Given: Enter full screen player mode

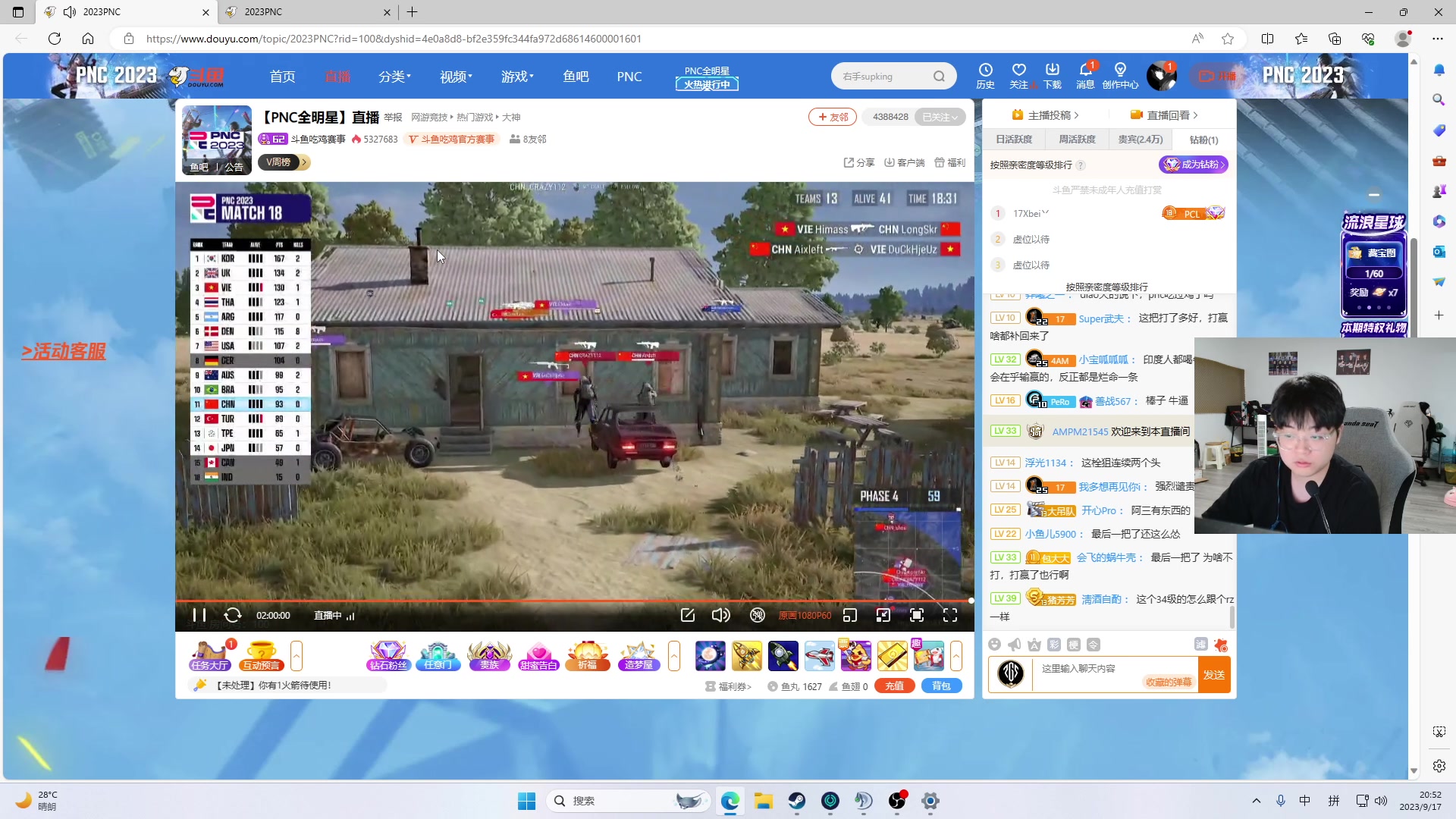Looking at the screenshot, I should point(950,615).
